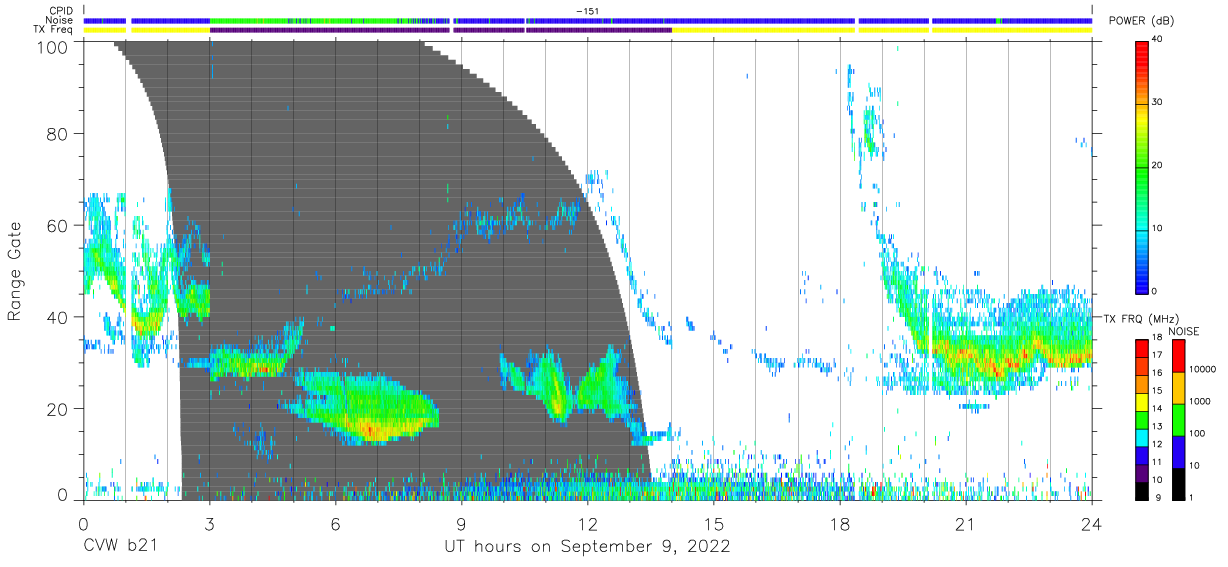Viewport: 1228px width, 567px height.
Task: Click the CVW b21 radar label
Action: click(x=120, y=547)
